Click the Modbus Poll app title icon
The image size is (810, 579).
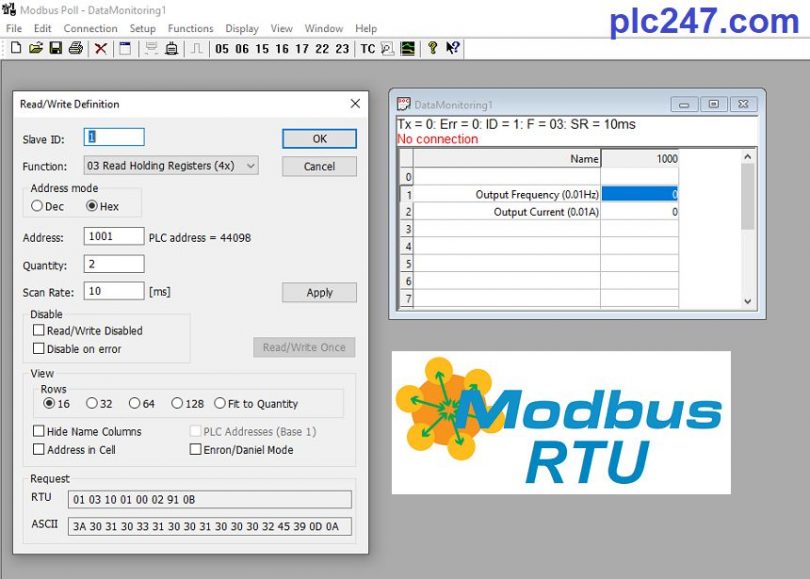pyautogui.click(x=9, y=9)
